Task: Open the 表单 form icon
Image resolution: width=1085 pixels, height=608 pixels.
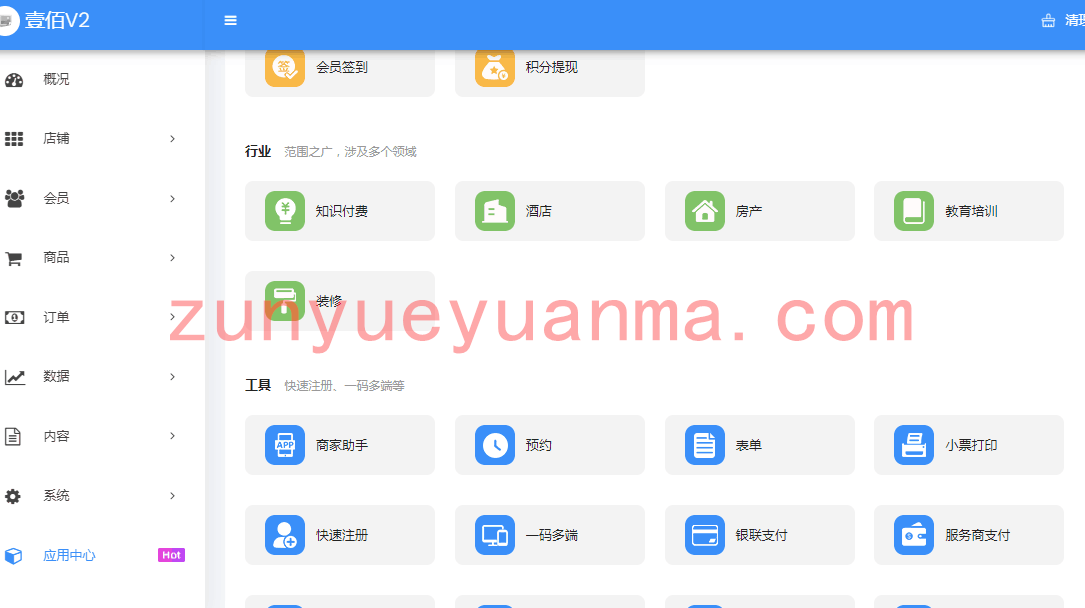Action: pyautogui.click(x=705, y=445)
